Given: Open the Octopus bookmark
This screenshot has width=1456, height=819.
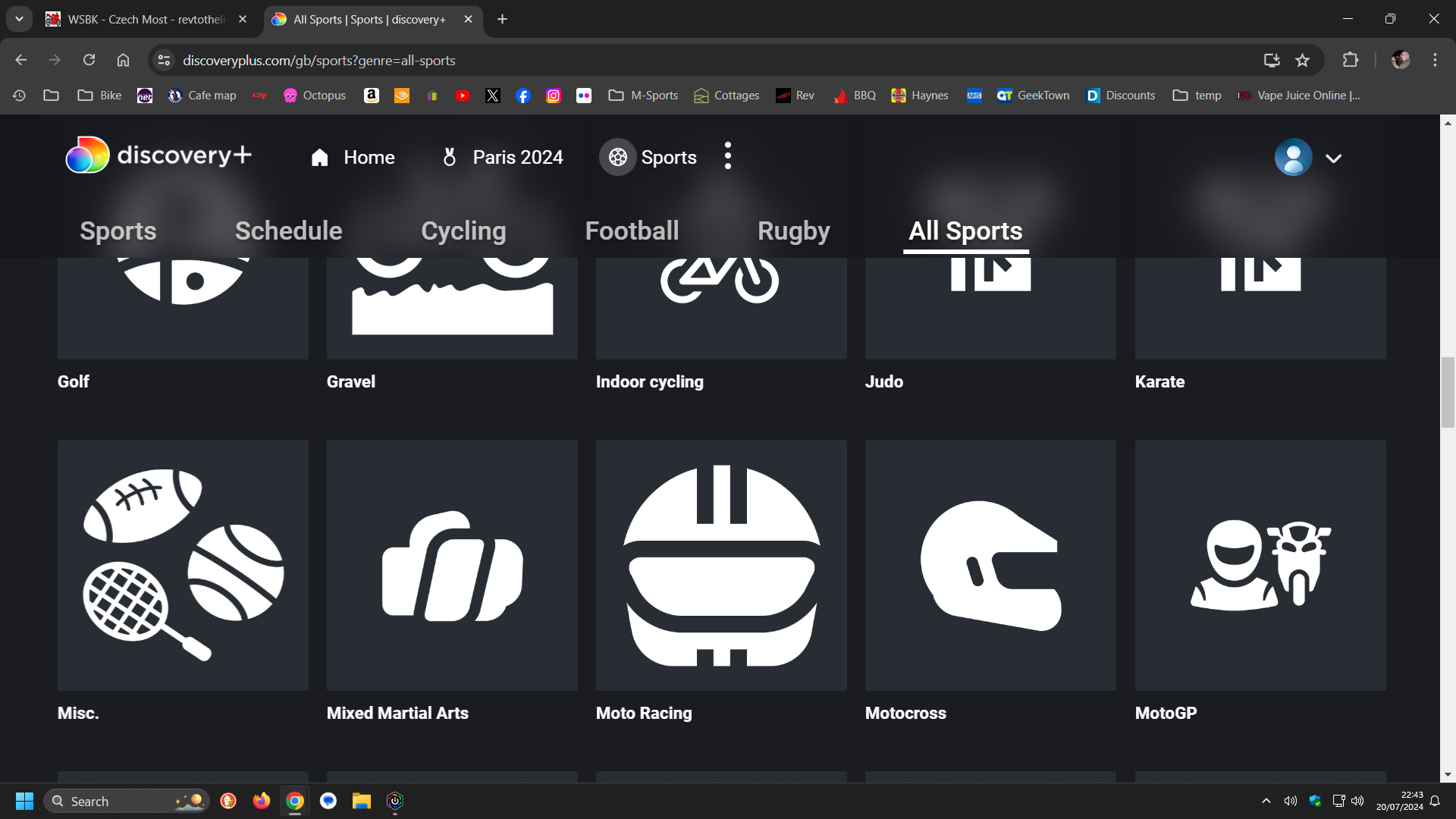Looking at the screenshot, I should tap(314, 96).
